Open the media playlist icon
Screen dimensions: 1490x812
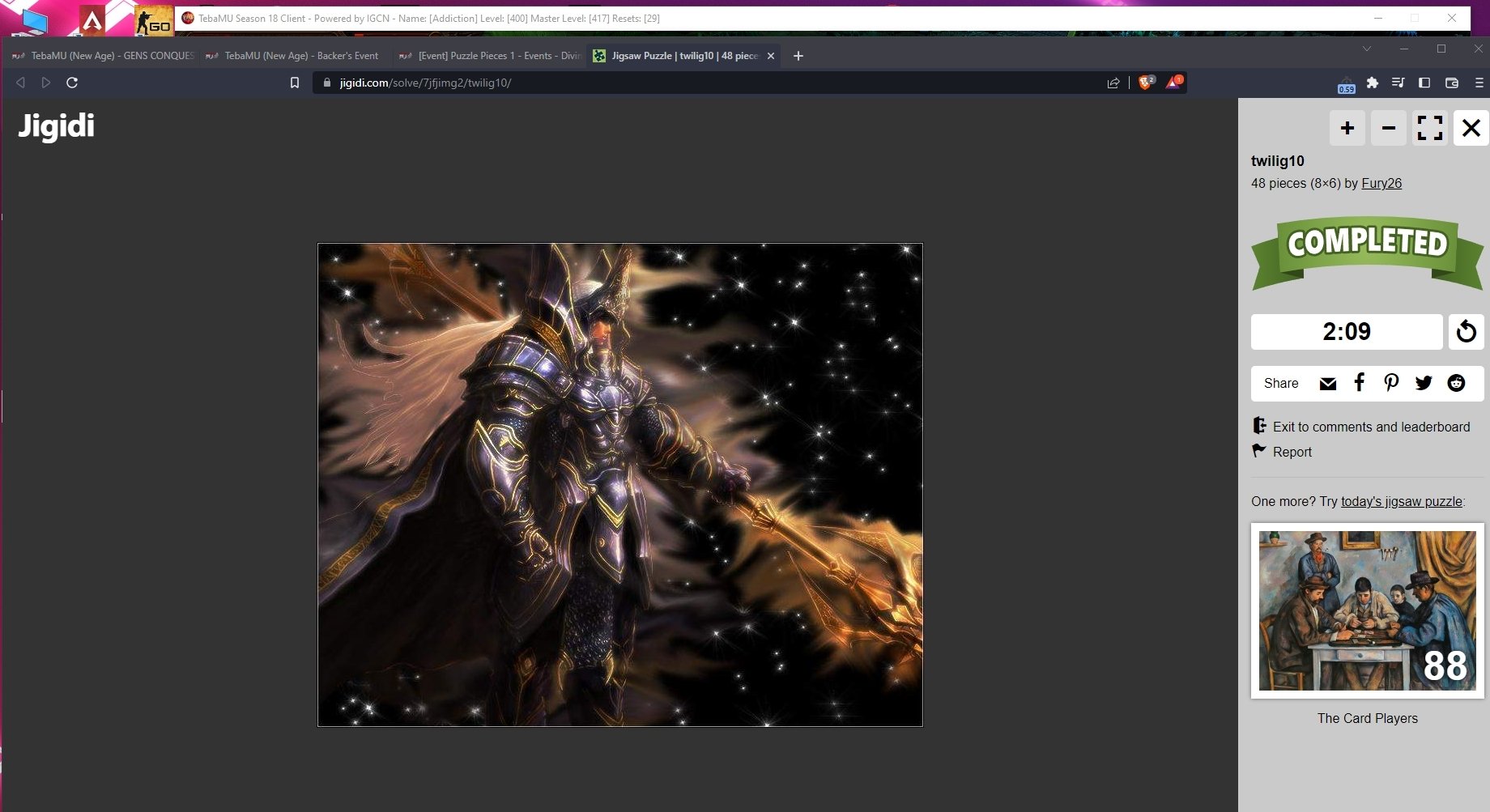coord(1398,83)
